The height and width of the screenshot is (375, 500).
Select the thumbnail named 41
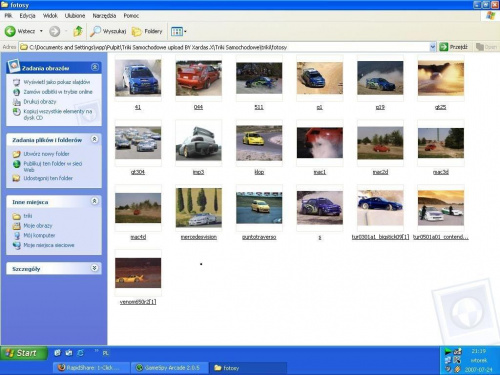pyautogui.click(x=138, y=78)
